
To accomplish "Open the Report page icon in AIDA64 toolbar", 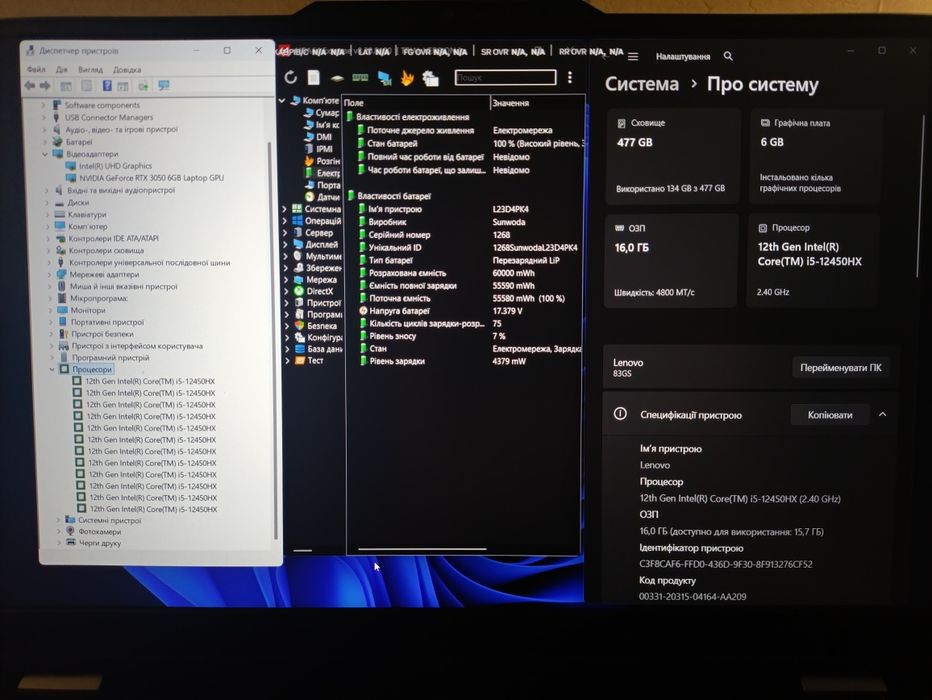I will [313, 77].
